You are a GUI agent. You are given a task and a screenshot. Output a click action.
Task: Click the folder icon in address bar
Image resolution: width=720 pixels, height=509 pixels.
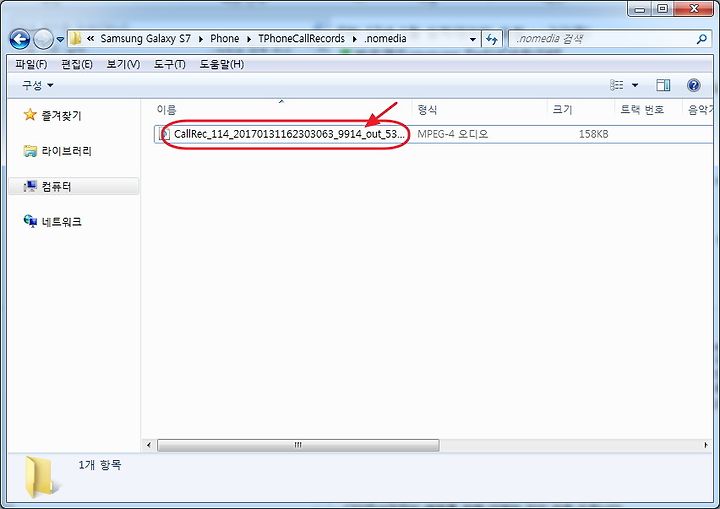pyautogui.click(x=76, y=39)
